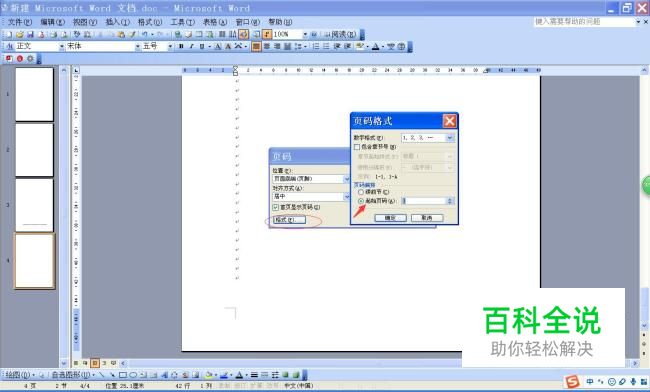650x392 pixels.
Task: Open the 插入 Insert menu
Action: click(x=117, y=22)
